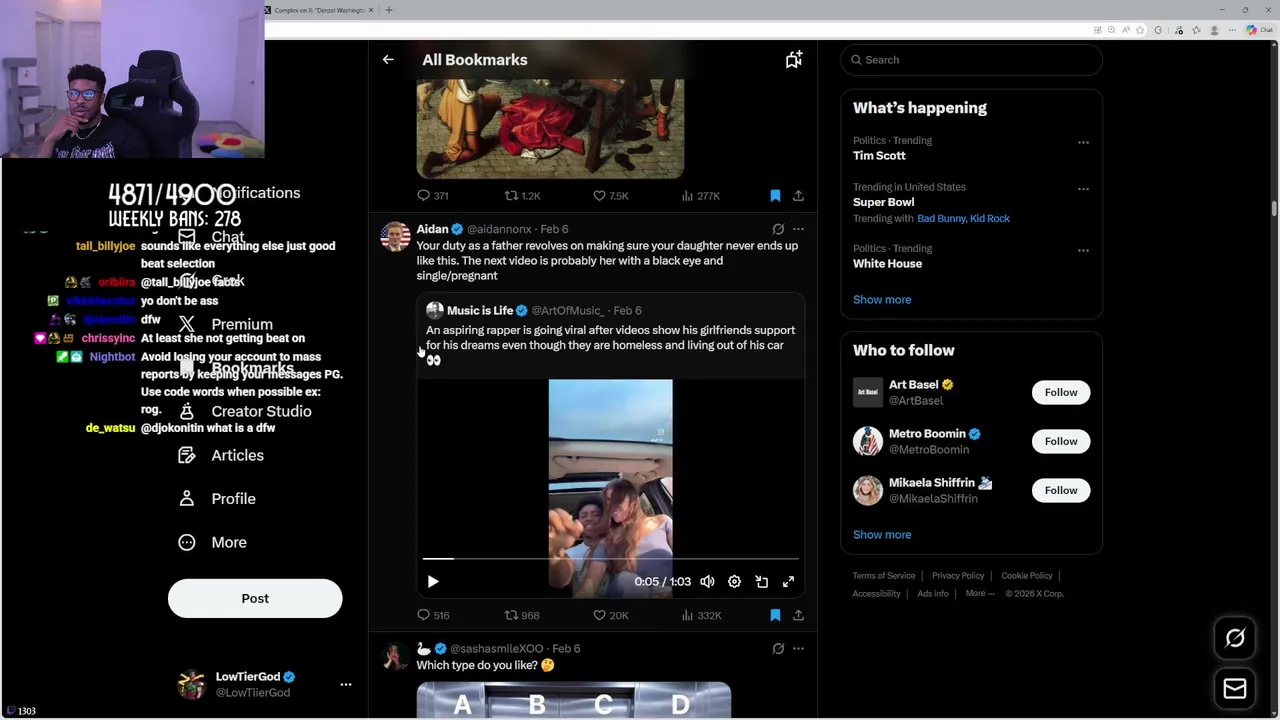The image size is (1280, 720).
Task: Like Aidan's post with 20K likes
Action: [x=610, y=615]
